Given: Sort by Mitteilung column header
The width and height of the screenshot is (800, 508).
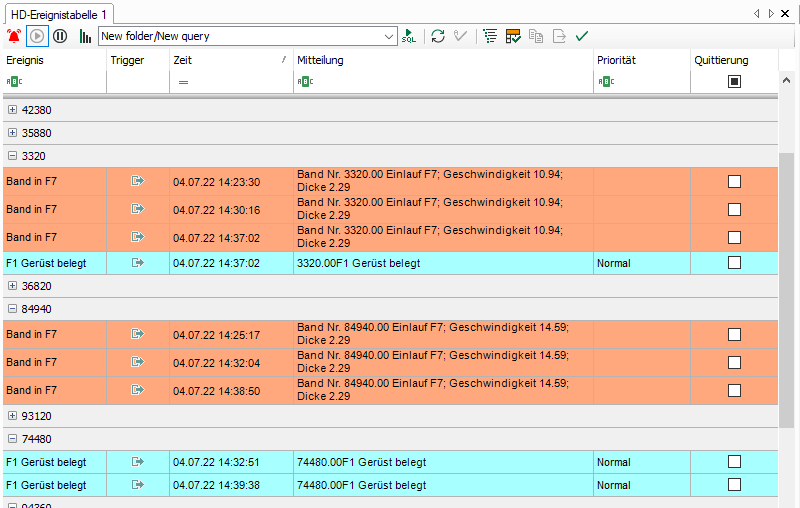Looking at the screenshot, I should point(443,60).
